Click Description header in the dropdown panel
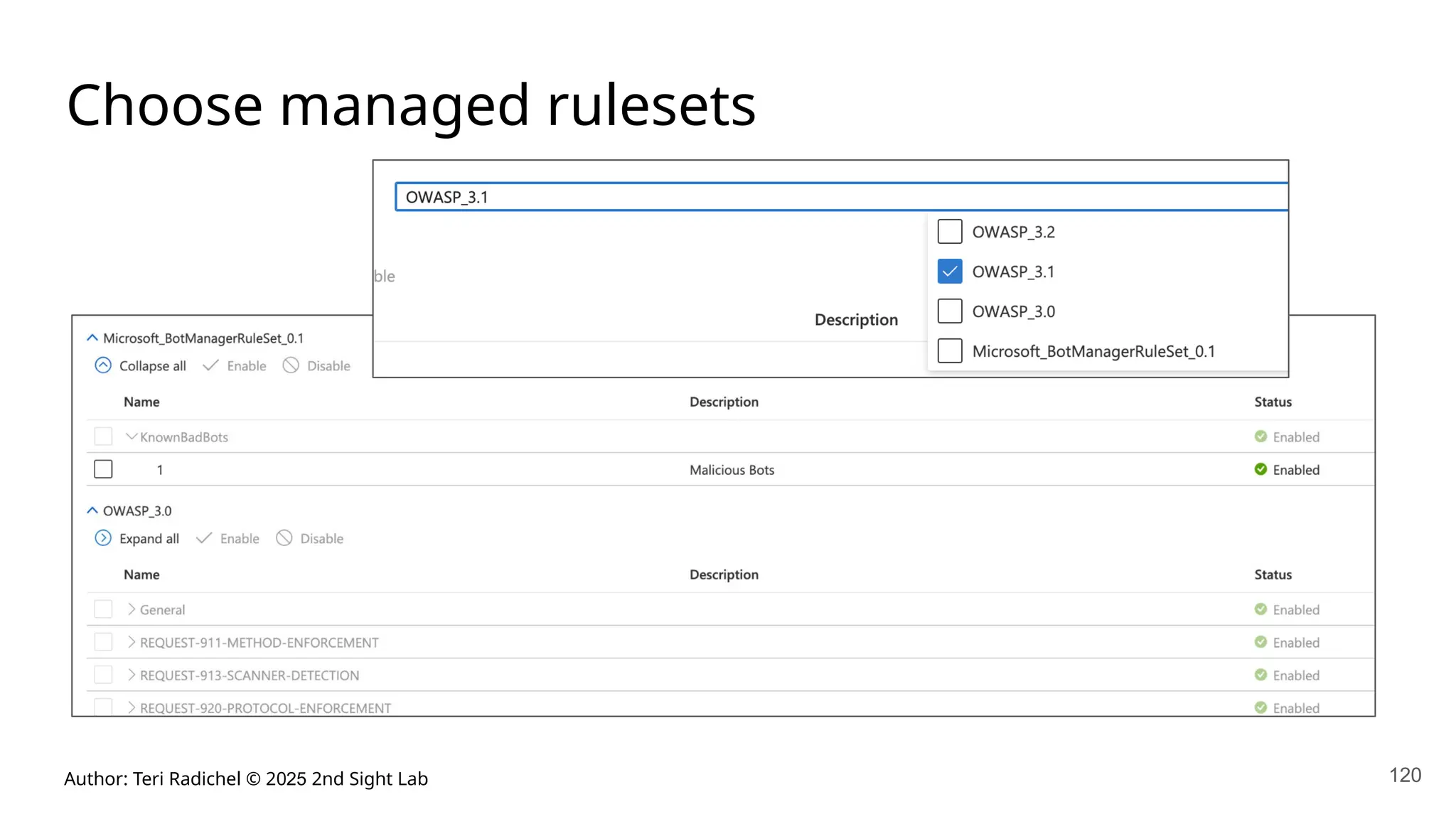The height and width of the screenshot is (819, 1456). [x=856, y=320]
